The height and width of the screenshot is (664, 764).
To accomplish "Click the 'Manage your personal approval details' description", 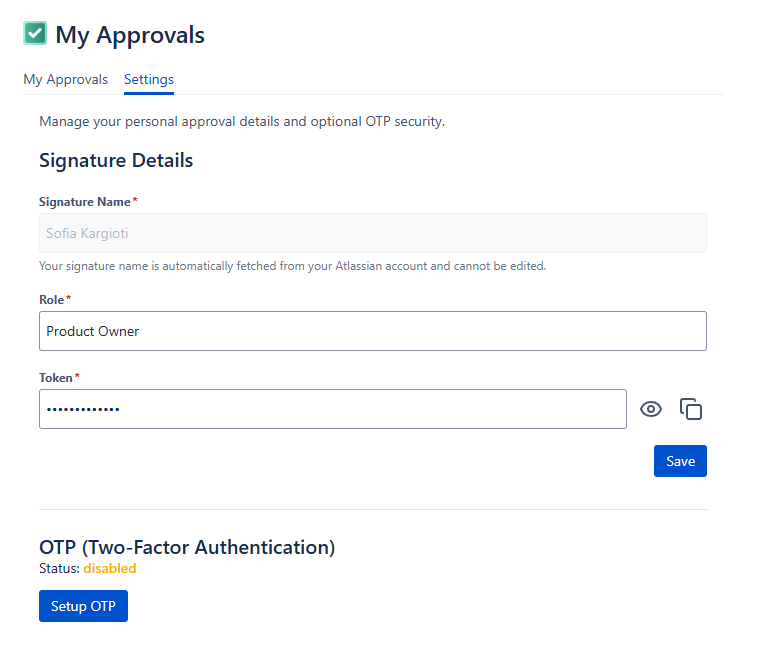I will (241, 122).
